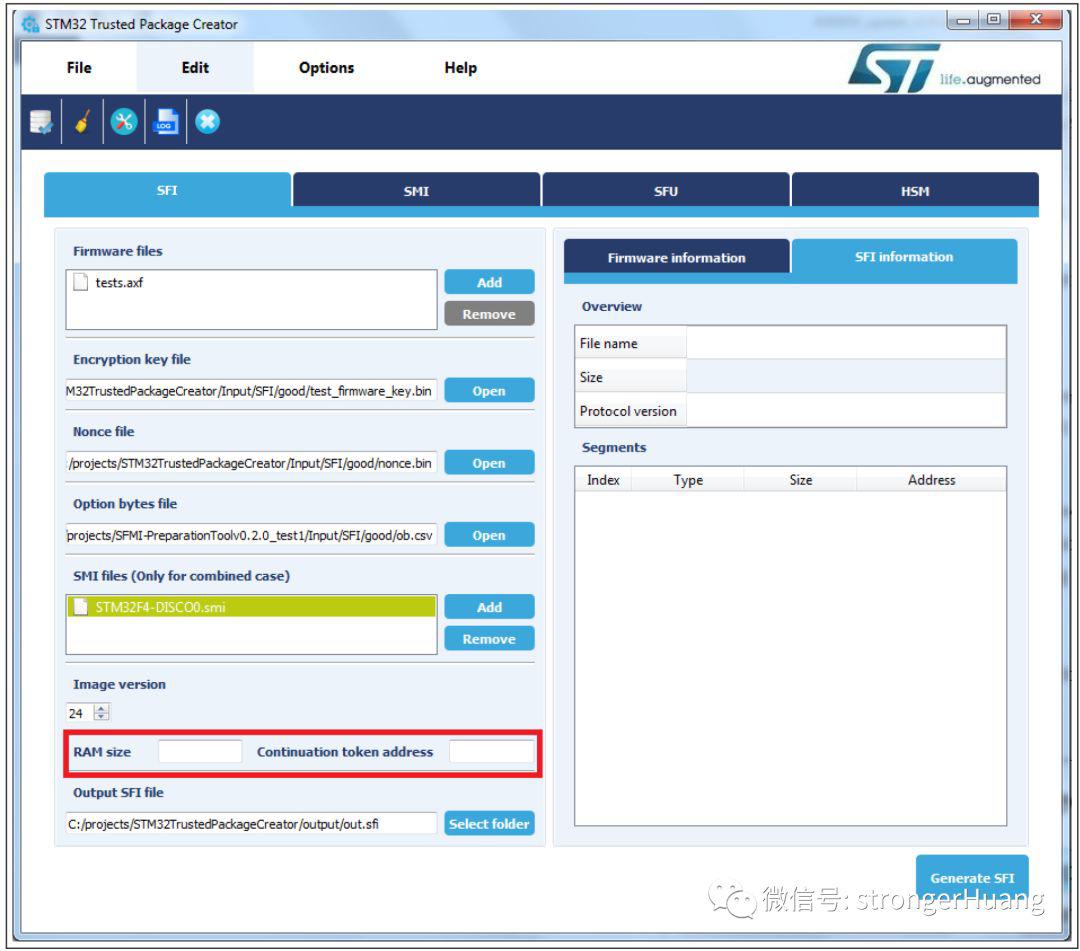Viewport: 1080px width, 951px height.
Task: Click the Continuation token address field
Action: coord(491,751)
